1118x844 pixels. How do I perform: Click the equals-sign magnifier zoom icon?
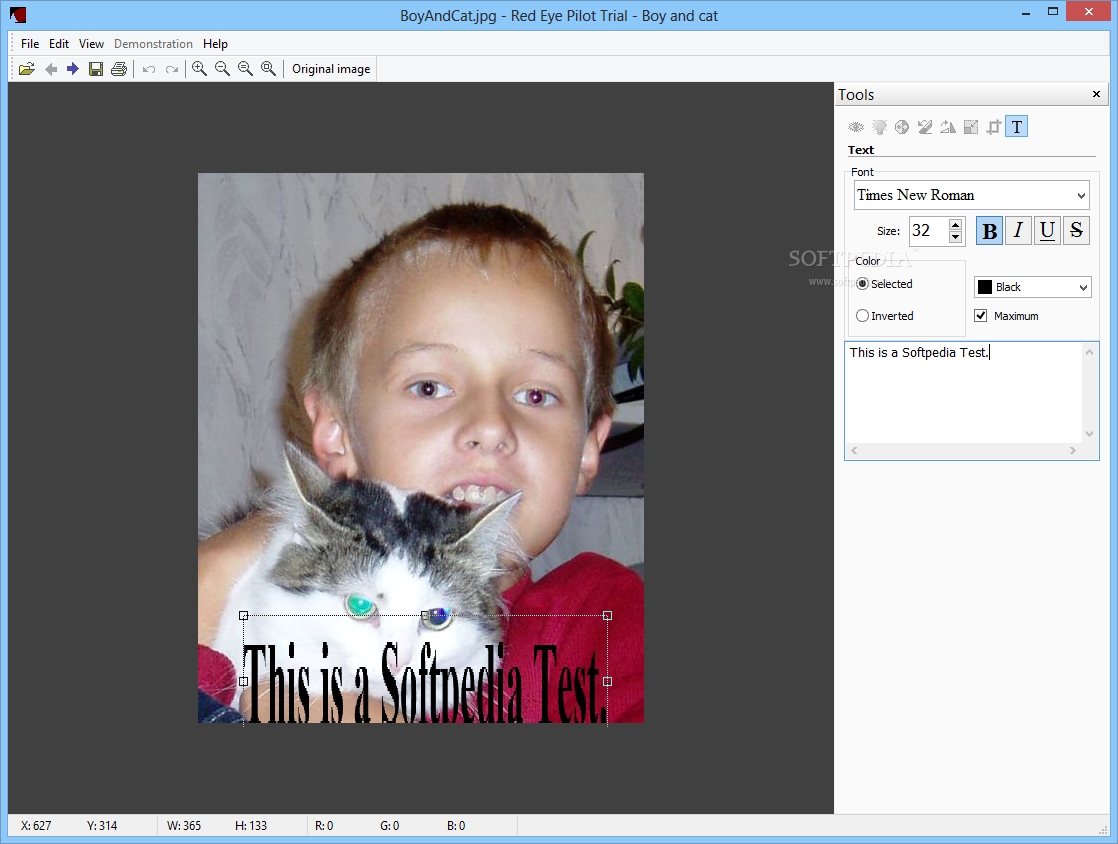(245, 69)
